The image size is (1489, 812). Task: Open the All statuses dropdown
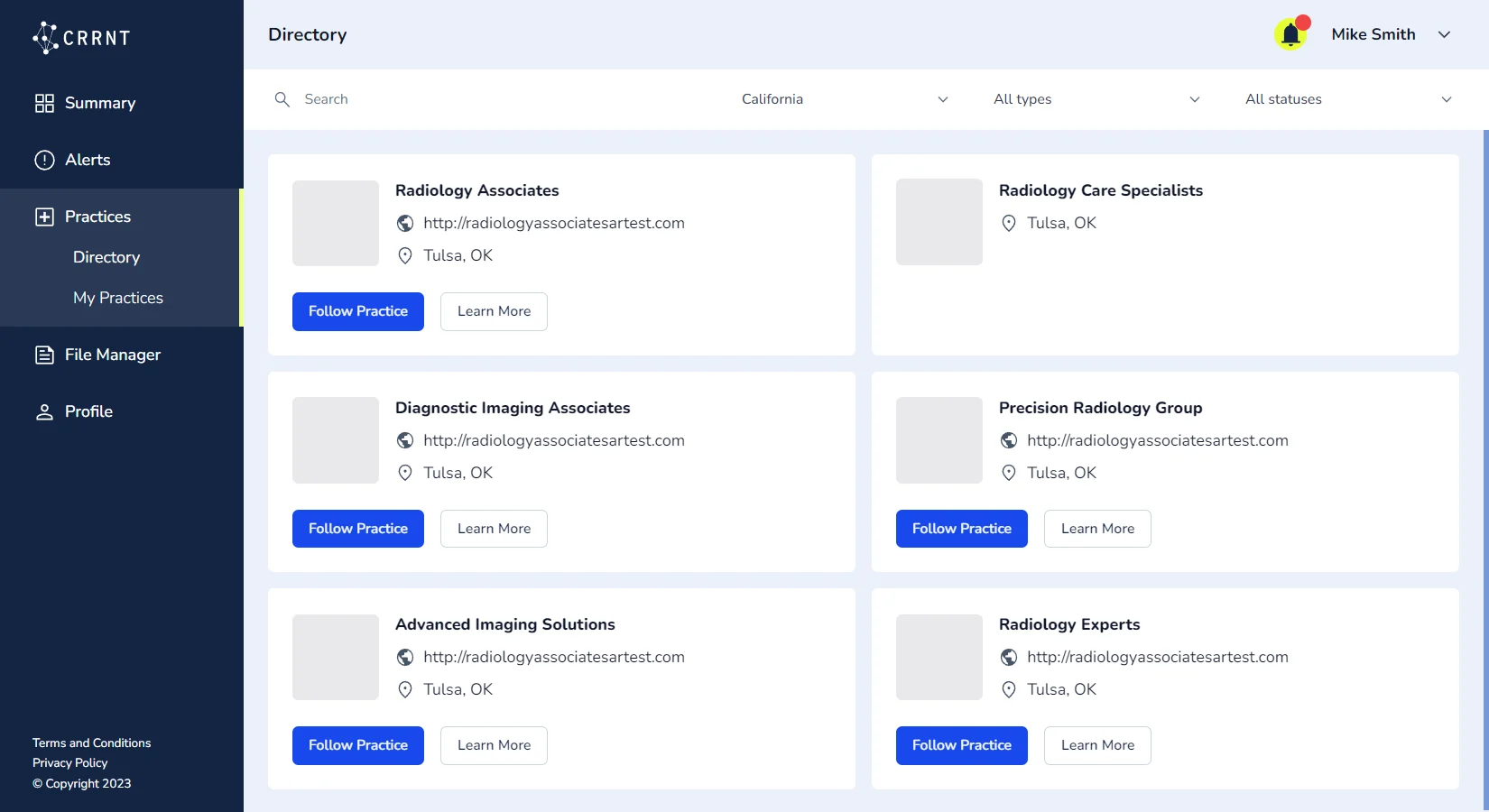pos(1347,99)
